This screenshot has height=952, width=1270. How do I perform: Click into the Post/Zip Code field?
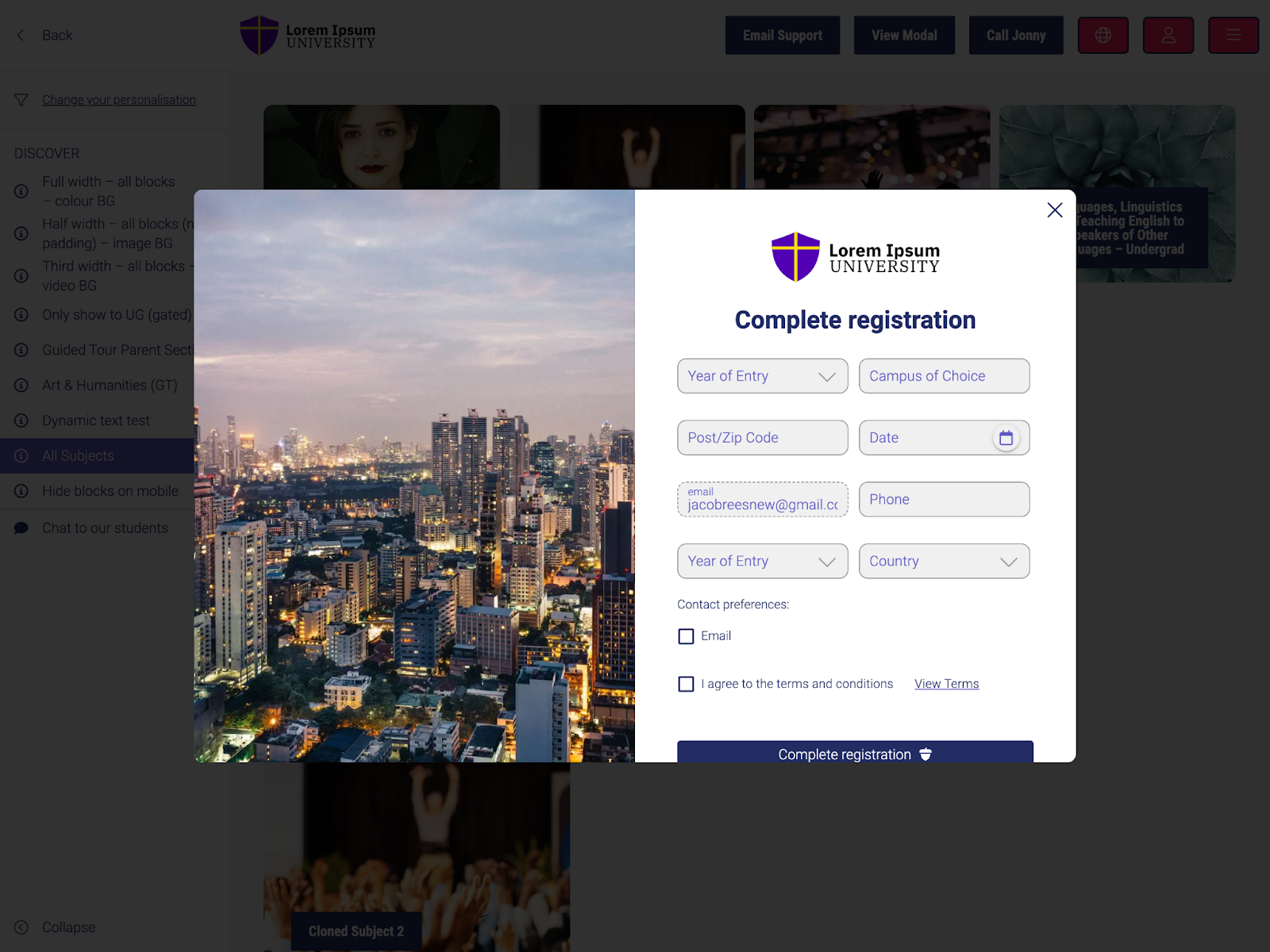(x=763, y=438)
